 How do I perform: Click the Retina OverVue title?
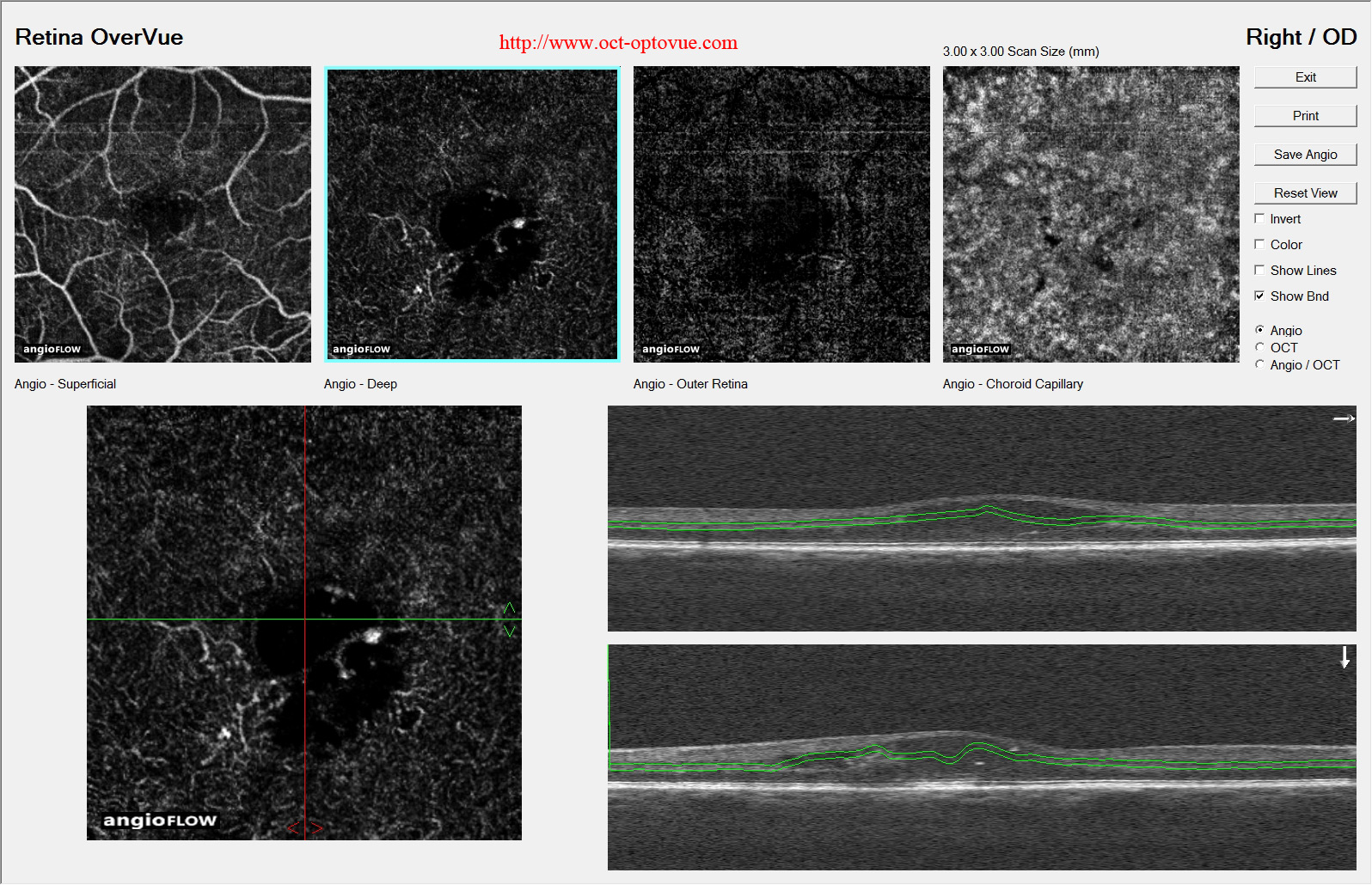(x=99, y=38)
